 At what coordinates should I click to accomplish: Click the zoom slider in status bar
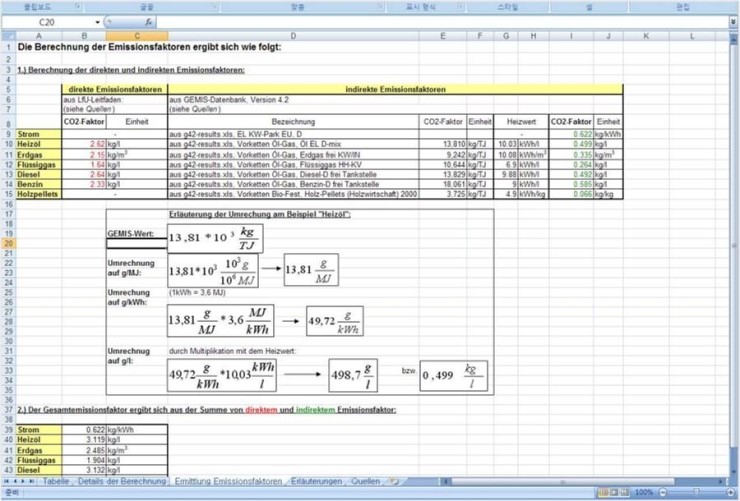coord(696,493)
